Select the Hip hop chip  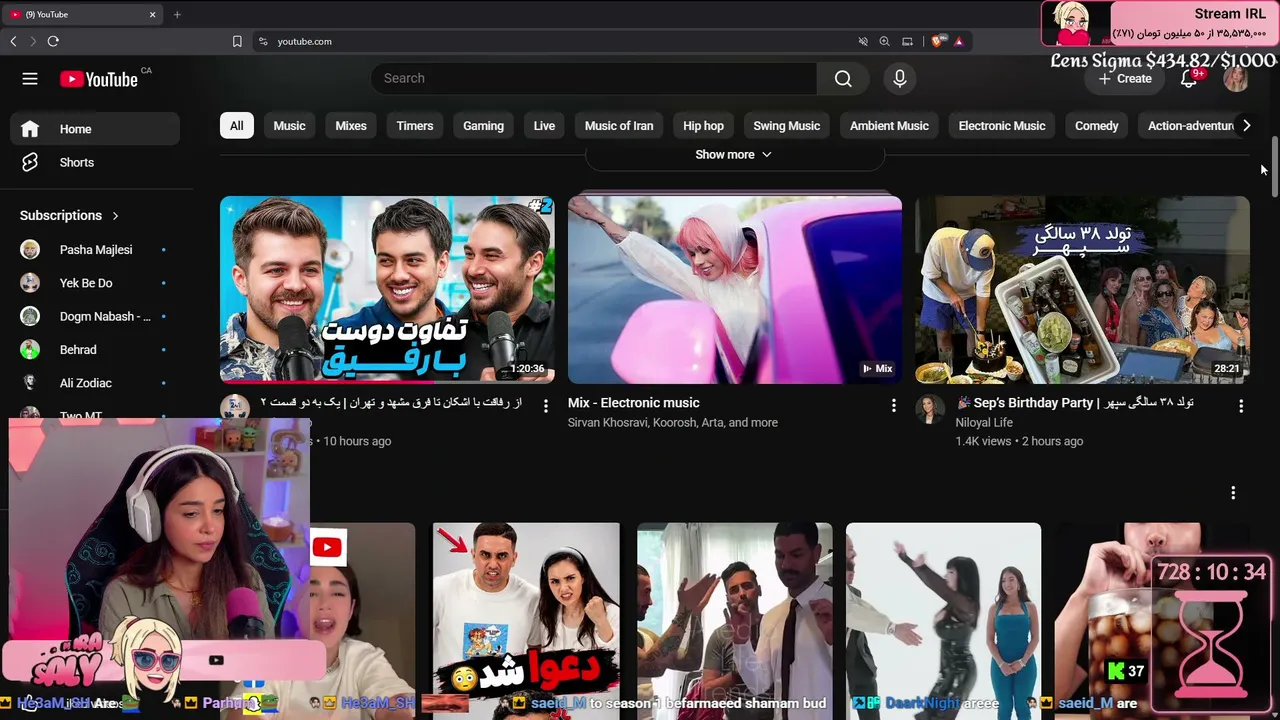point(703,126)
